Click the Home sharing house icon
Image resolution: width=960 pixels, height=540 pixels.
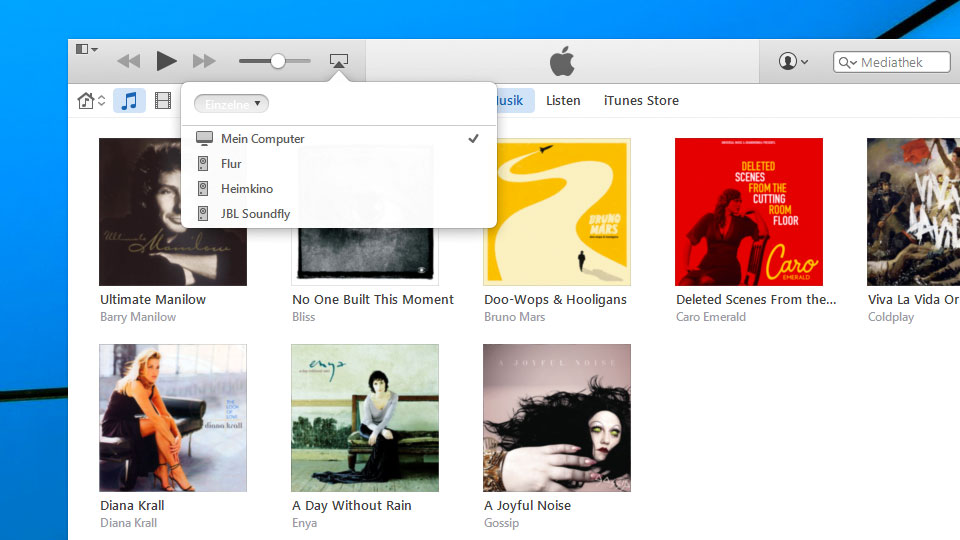coord(86,100)
